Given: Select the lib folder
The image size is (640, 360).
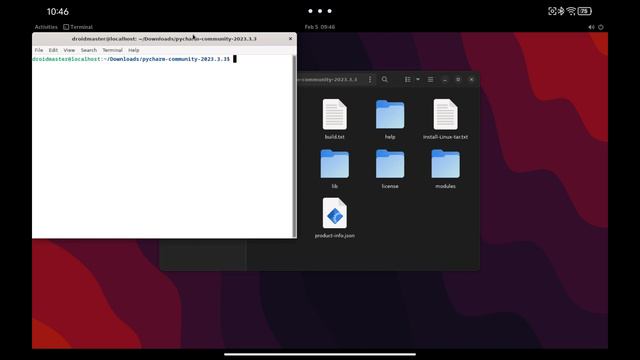Looking at the screenshot, I should click(x=335, y=169).
